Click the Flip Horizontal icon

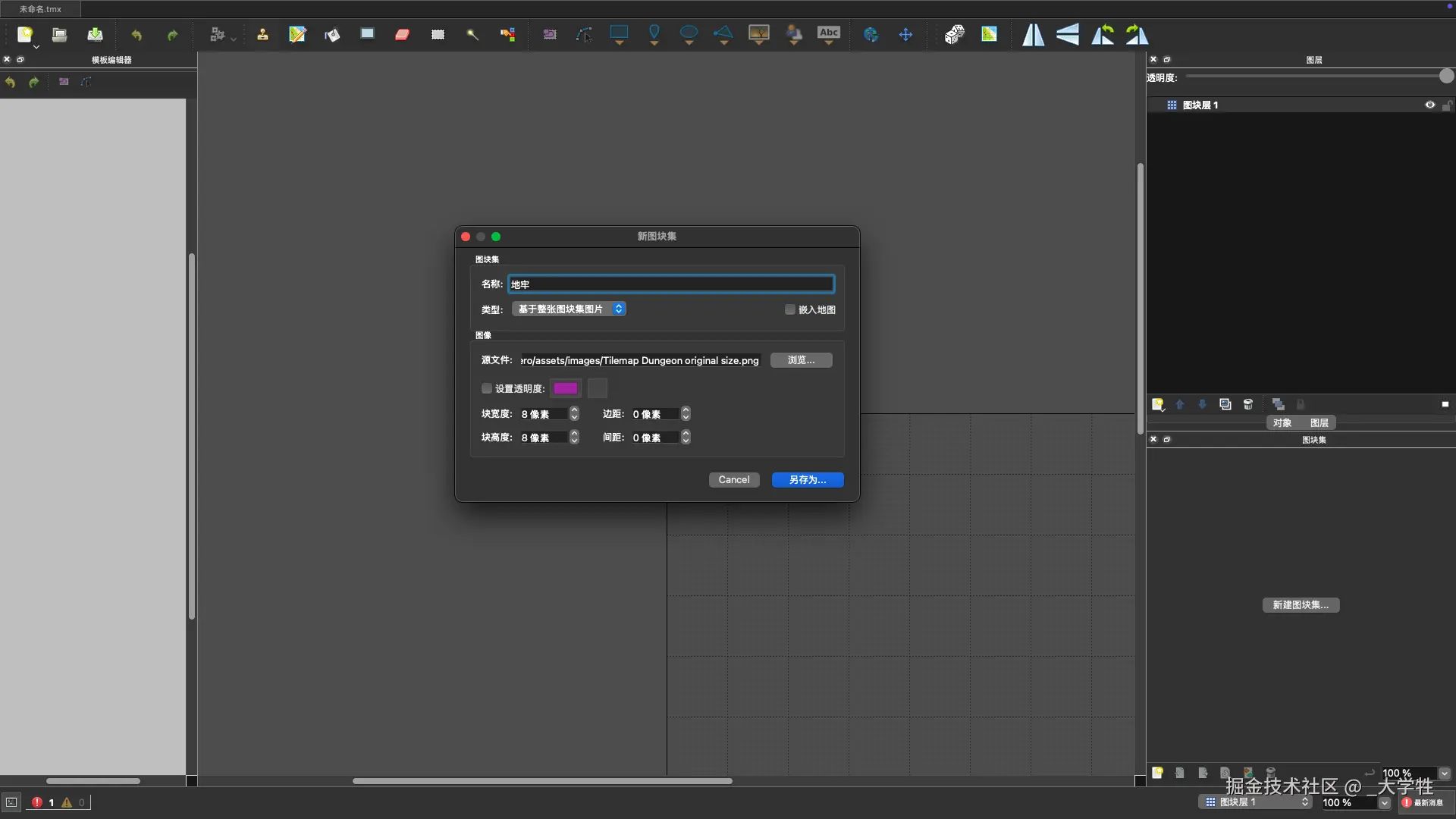1033,34
